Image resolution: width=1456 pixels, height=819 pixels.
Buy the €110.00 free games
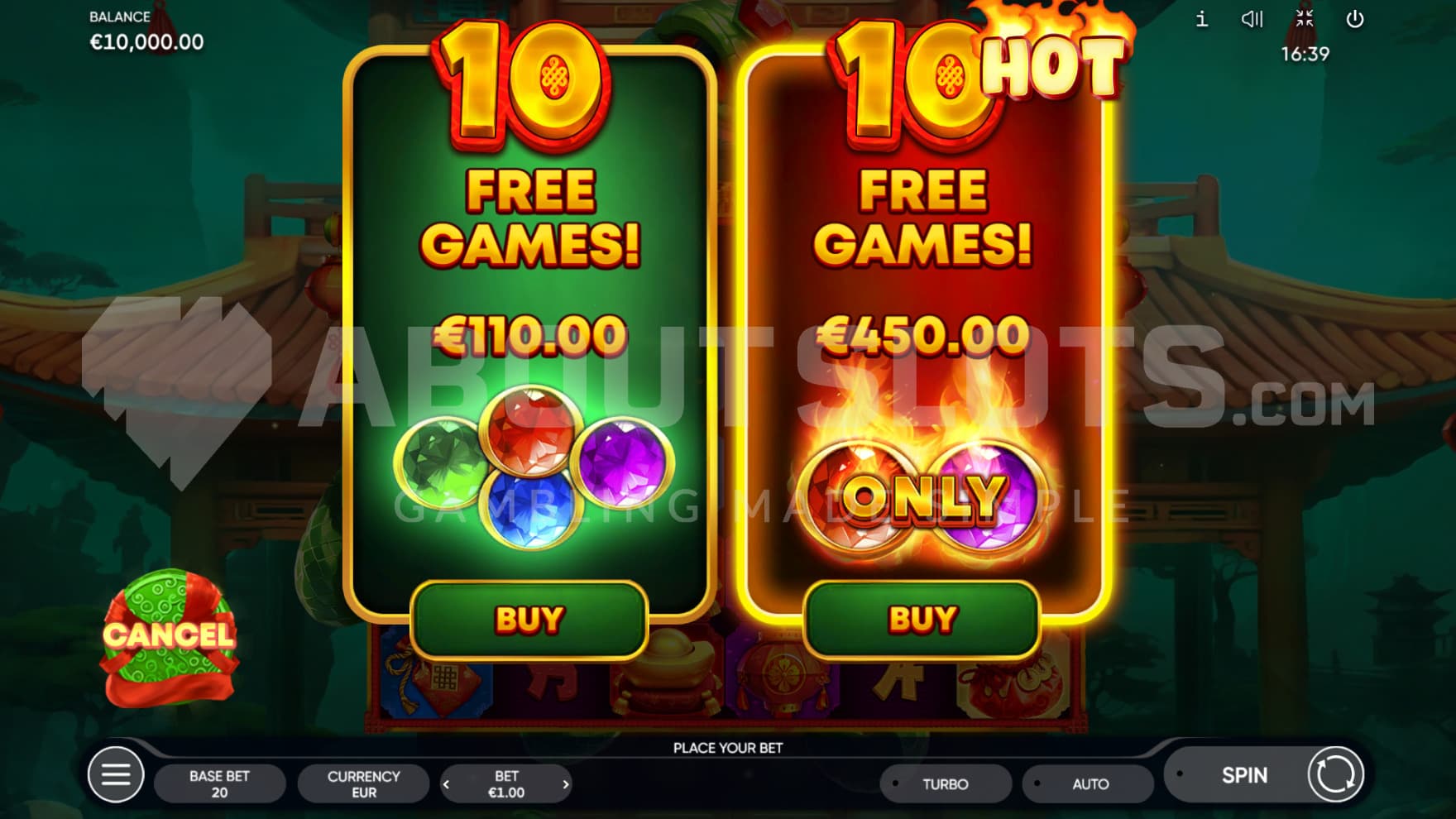529,620
